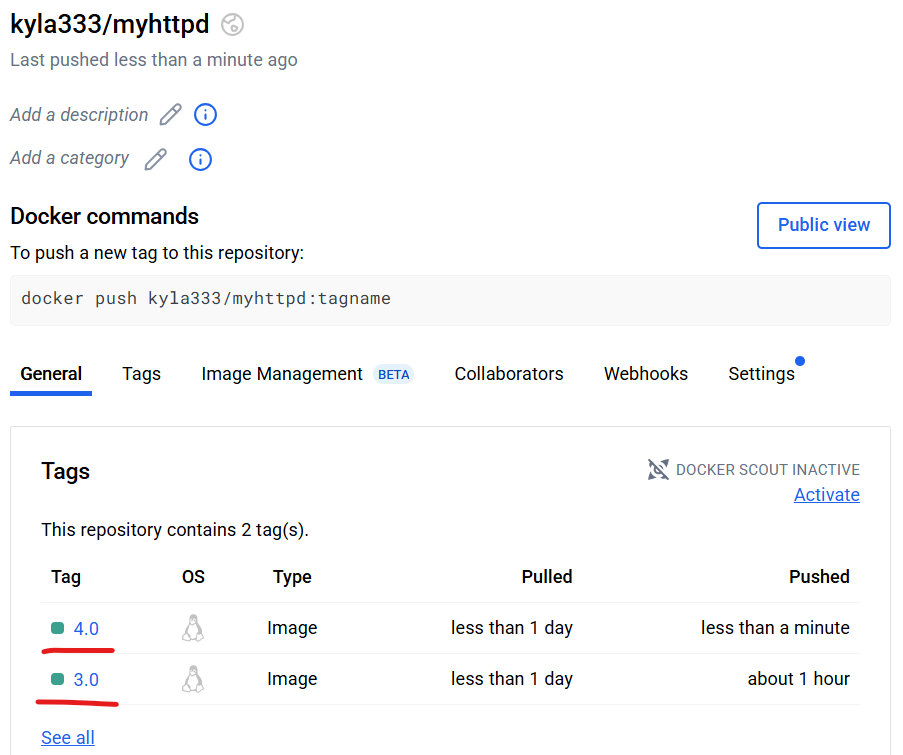
Task: Click the Docker Scout inactive icon
Action: pos(658,469)
